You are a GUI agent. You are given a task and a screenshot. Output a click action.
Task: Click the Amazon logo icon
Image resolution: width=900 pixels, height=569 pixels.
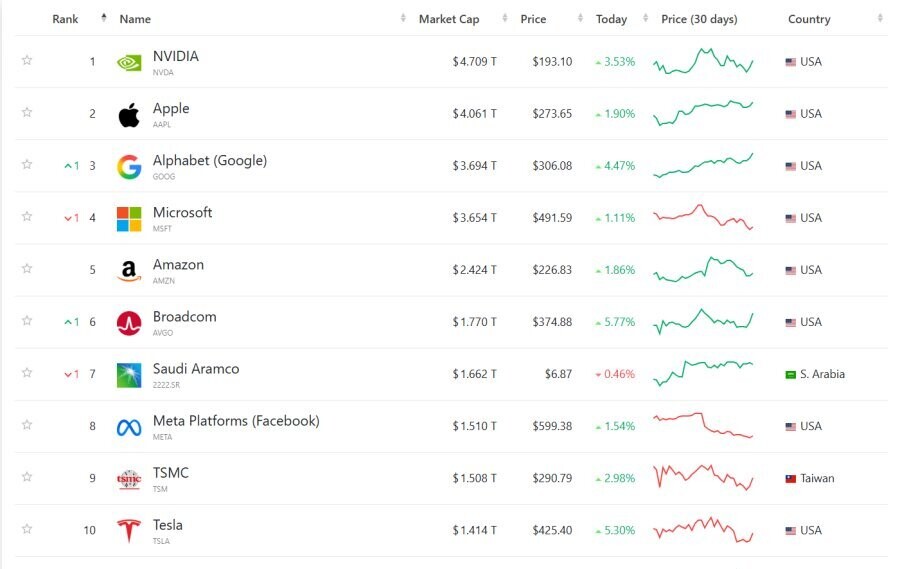click(129, 271)
